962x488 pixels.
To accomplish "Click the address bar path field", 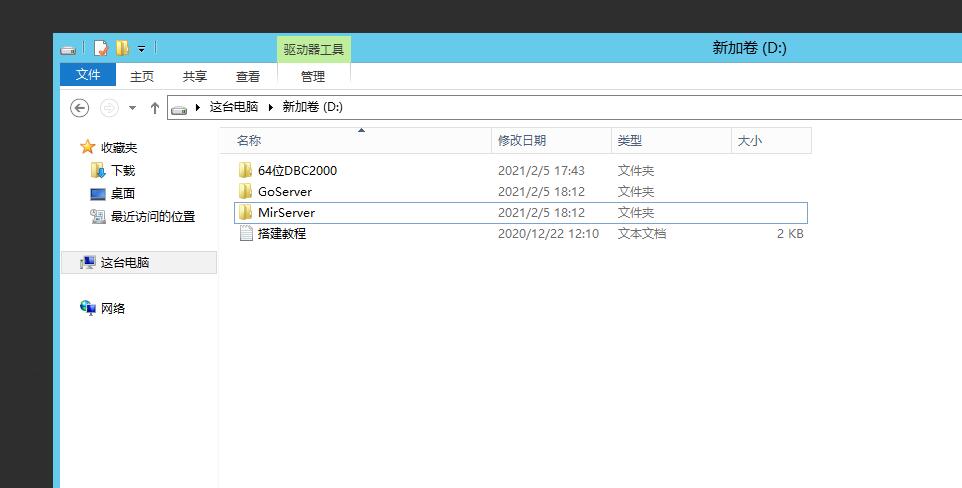I will (x=600, y=107).
